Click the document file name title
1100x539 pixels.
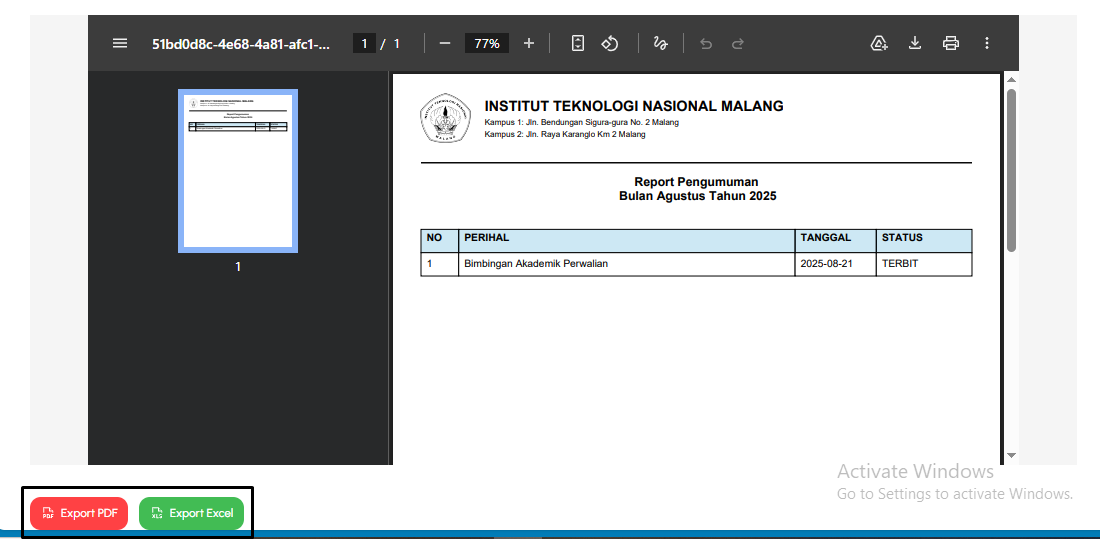[241, 44]
